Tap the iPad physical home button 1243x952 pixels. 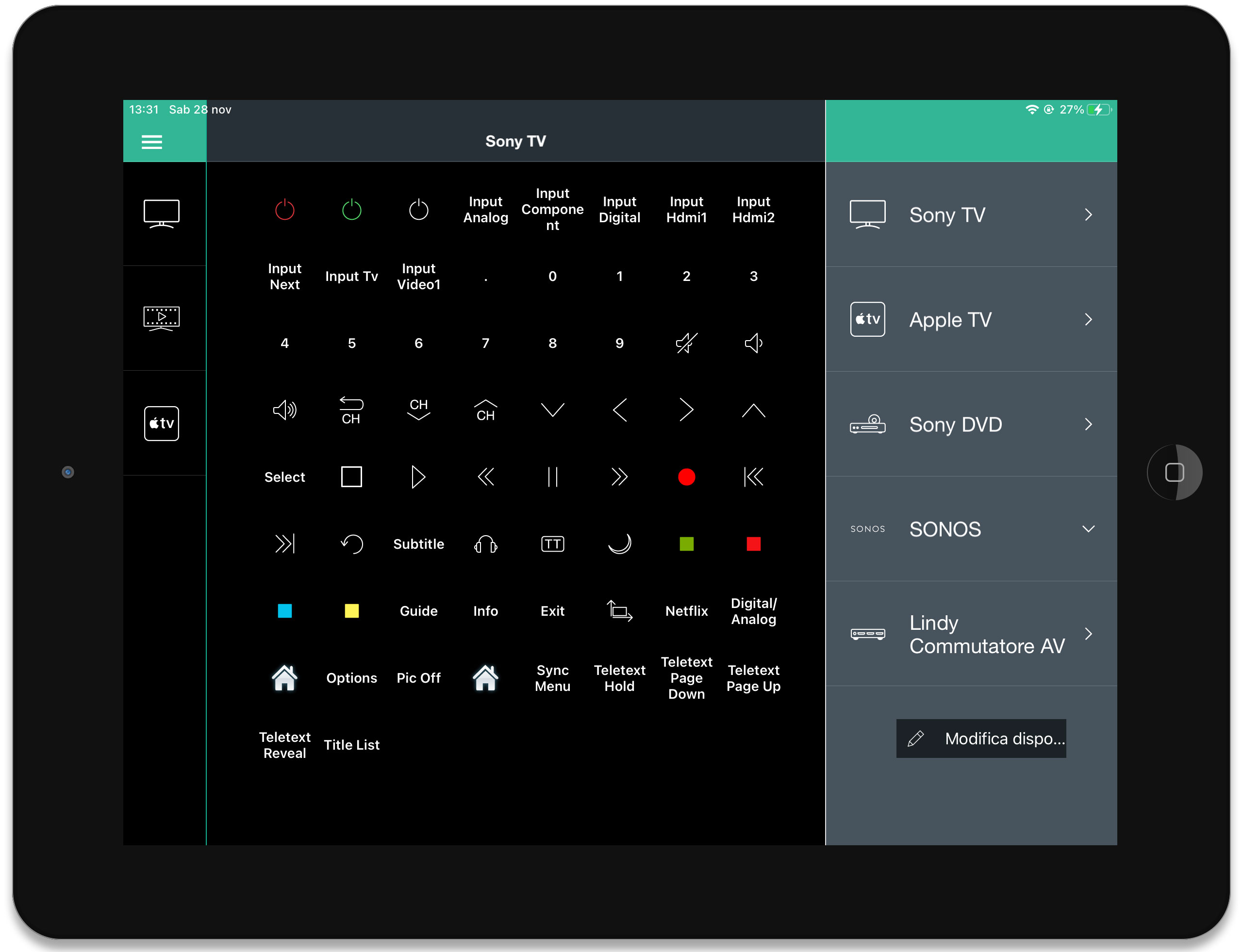coord(1175,472)
